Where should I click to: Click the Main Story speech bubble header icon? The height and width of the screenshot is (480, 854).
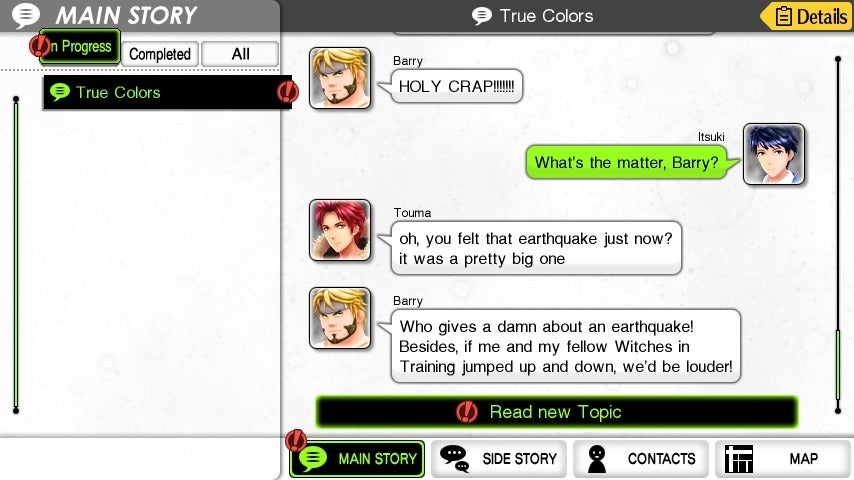tap(26, 15)
